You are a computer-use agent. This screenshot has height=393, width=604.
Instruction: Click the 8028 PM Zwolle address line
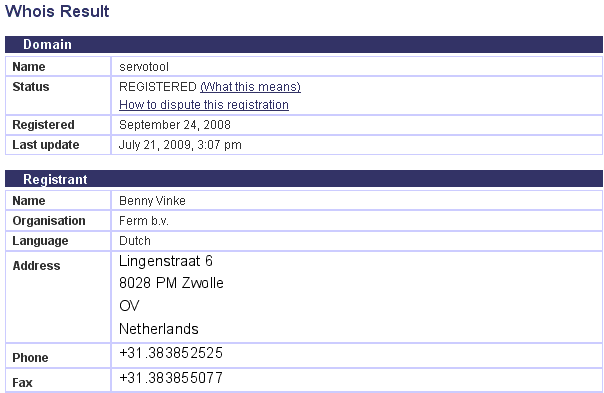pos(171,283)
